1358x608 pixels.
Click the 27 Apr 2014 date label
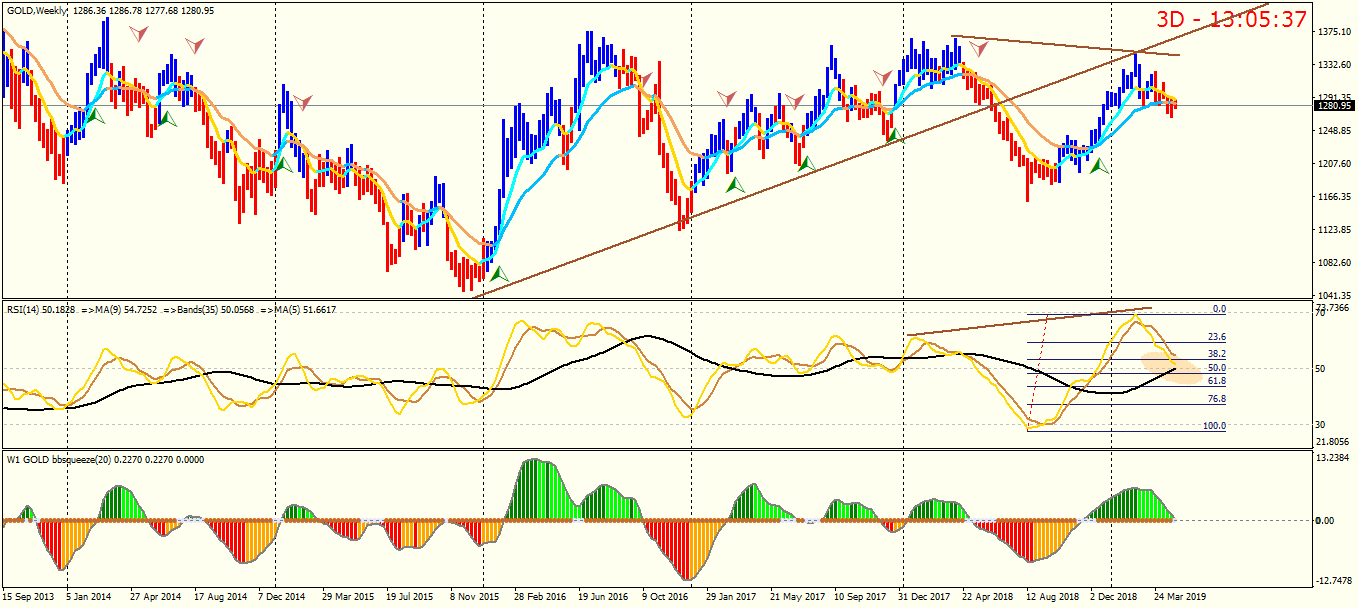click(x=155, y=596)
